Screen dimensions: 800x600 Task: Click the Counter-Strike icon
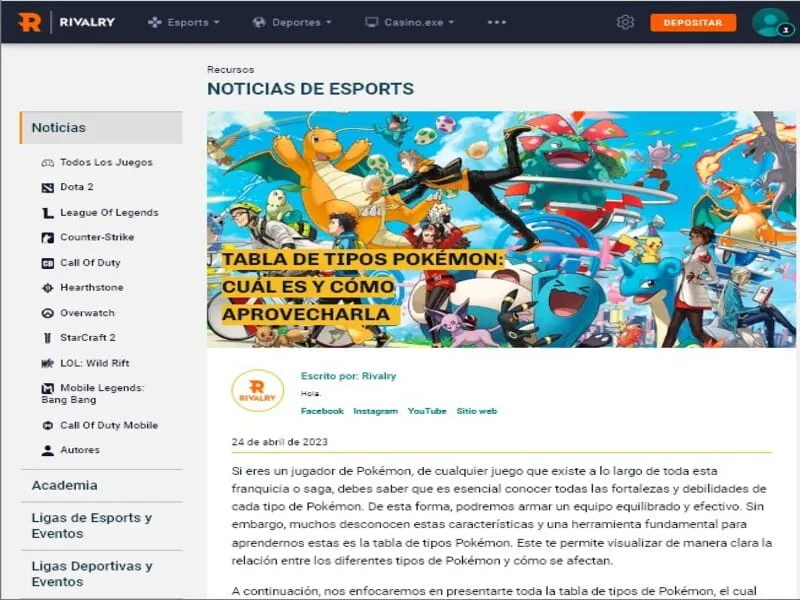click(47, 238)
